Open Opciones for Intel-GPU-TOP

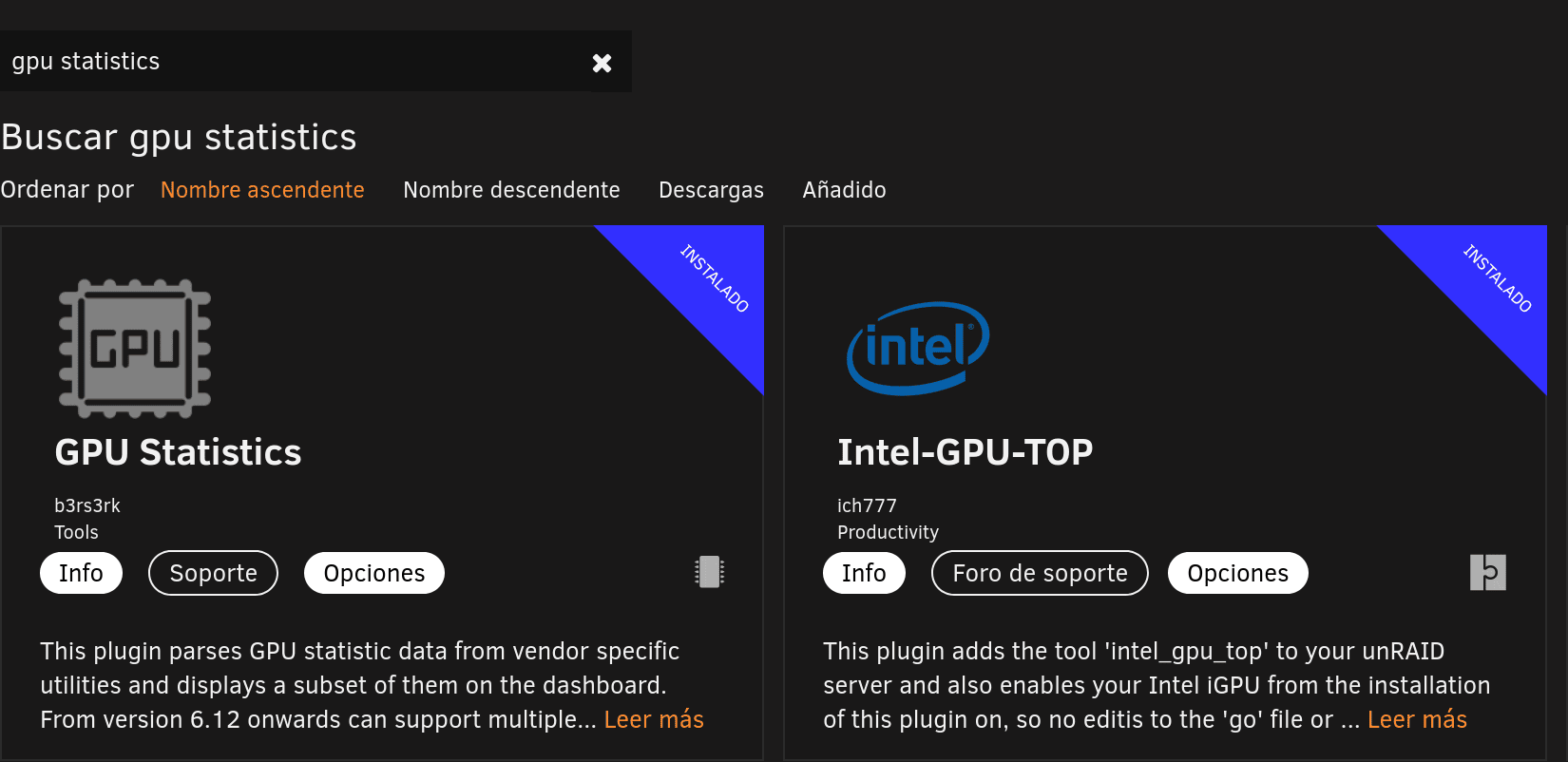point(1237,573)
